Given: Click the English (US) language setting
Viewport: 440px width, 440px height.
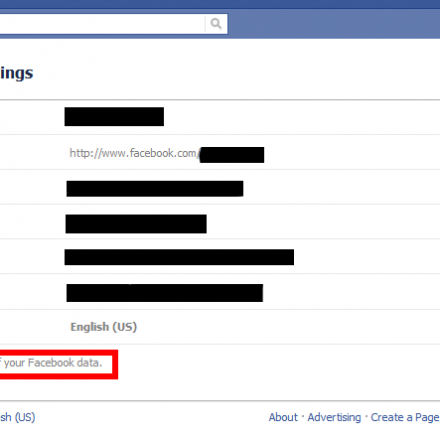Looking at the screenshot, I should (x=104, y=327).
